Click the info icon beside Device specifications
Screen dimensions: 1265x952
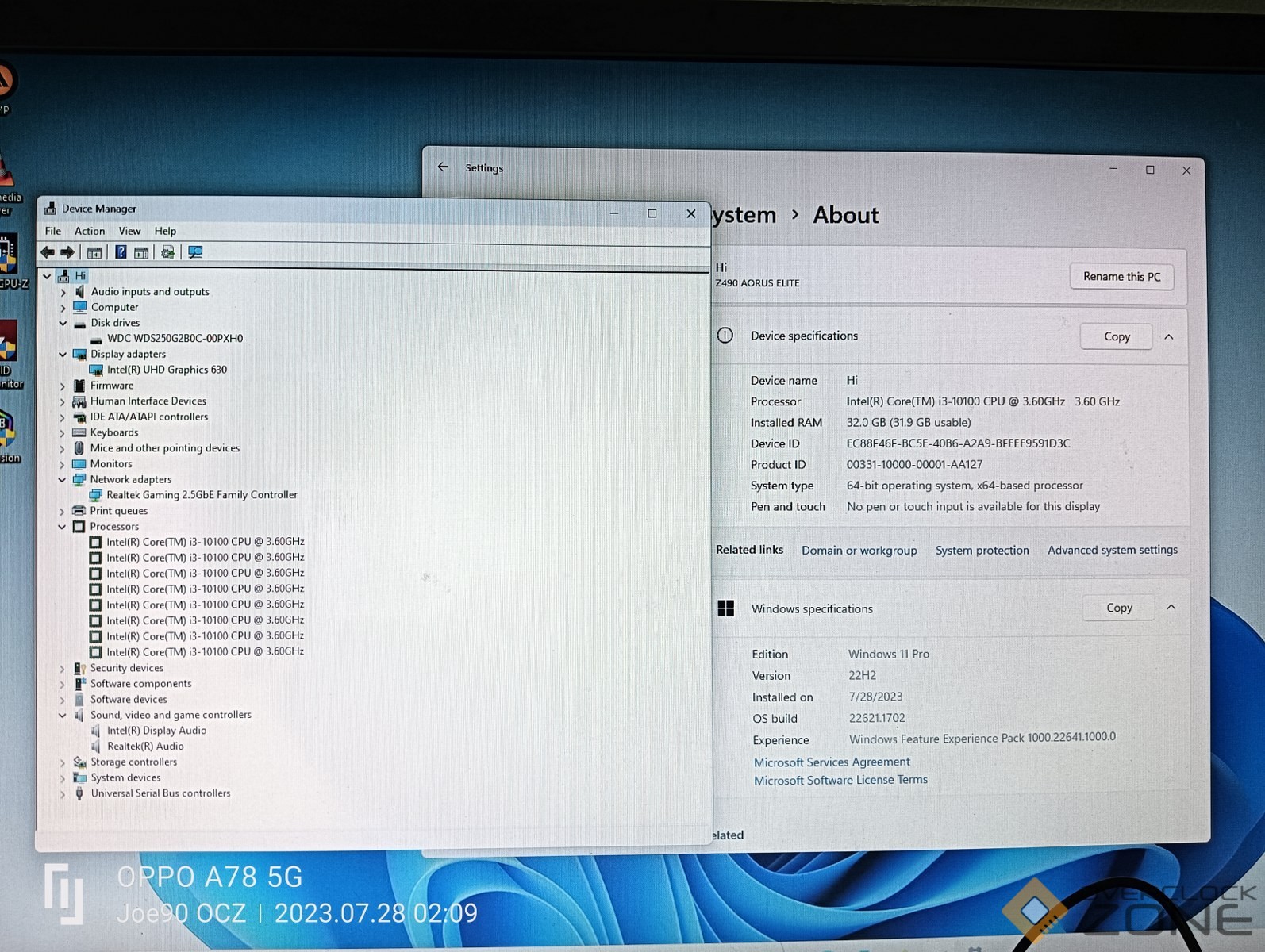pyautogui.click(x=725, y=336)
